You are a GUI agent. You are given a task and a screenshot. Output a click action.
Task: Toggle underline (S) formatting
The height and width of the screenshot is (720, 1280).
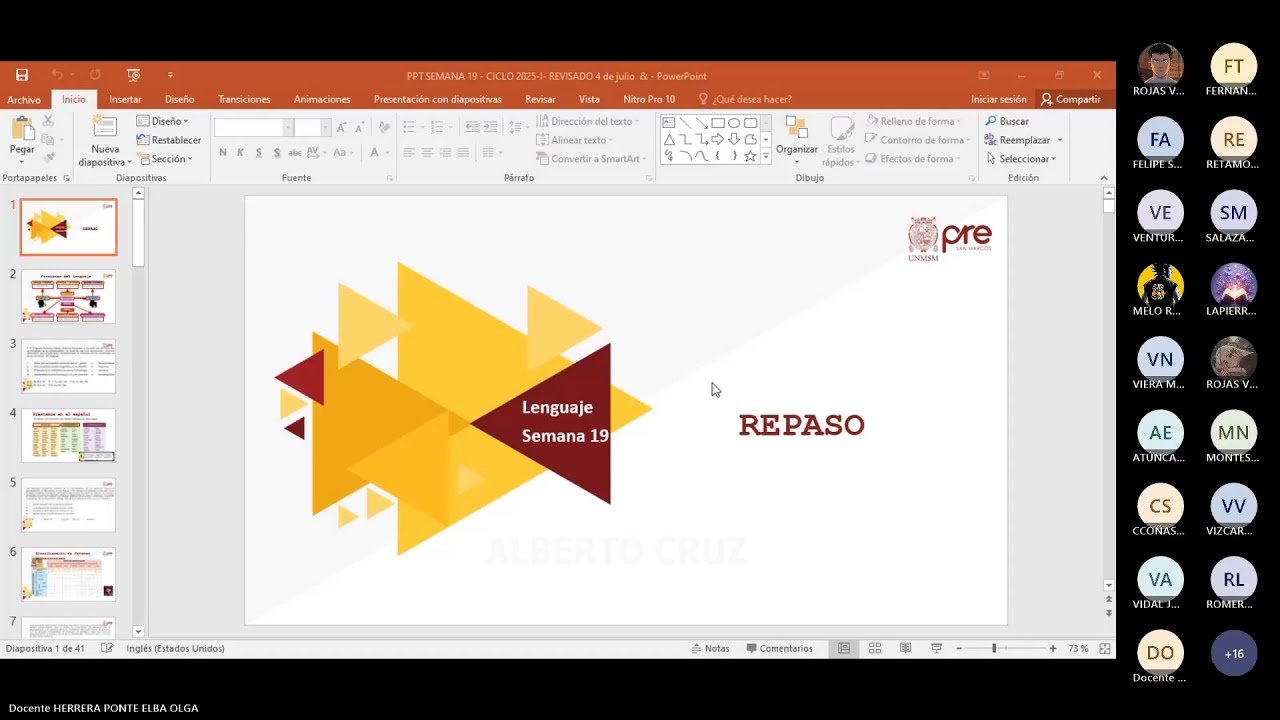point(259,153)
